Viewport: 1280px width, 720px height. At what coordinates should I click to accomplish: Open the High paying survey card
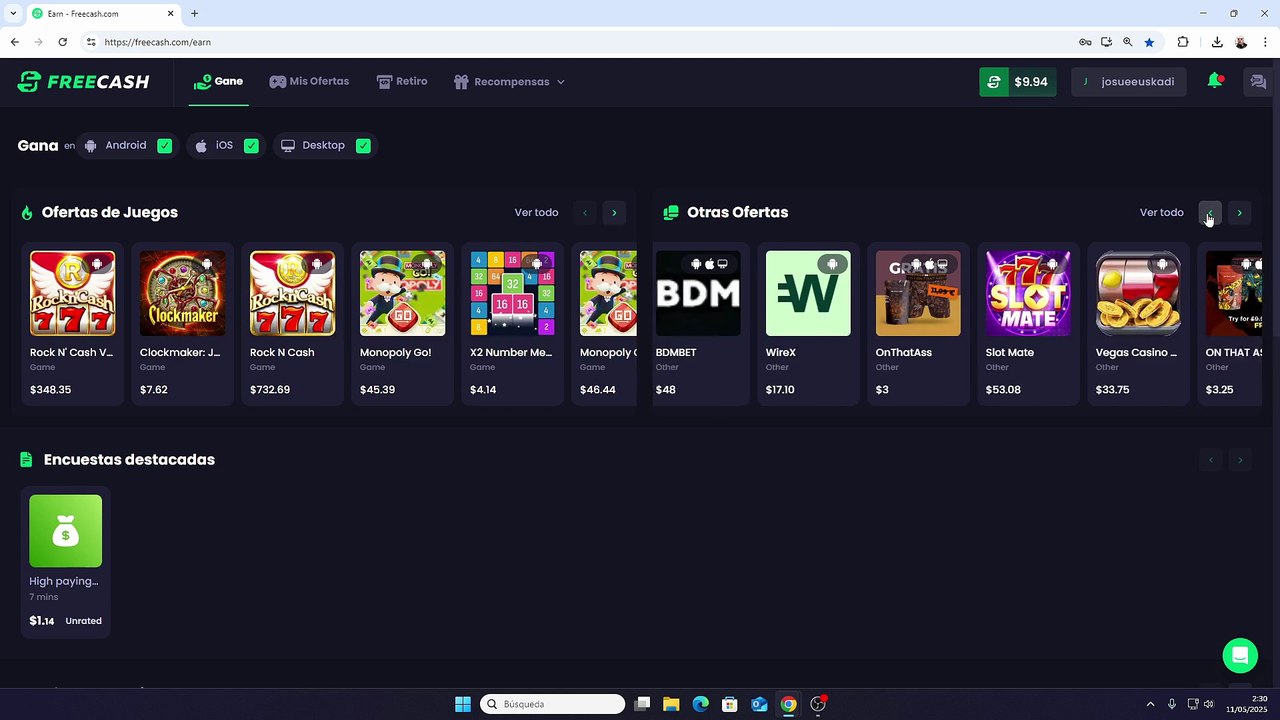(x=65, y=562)
